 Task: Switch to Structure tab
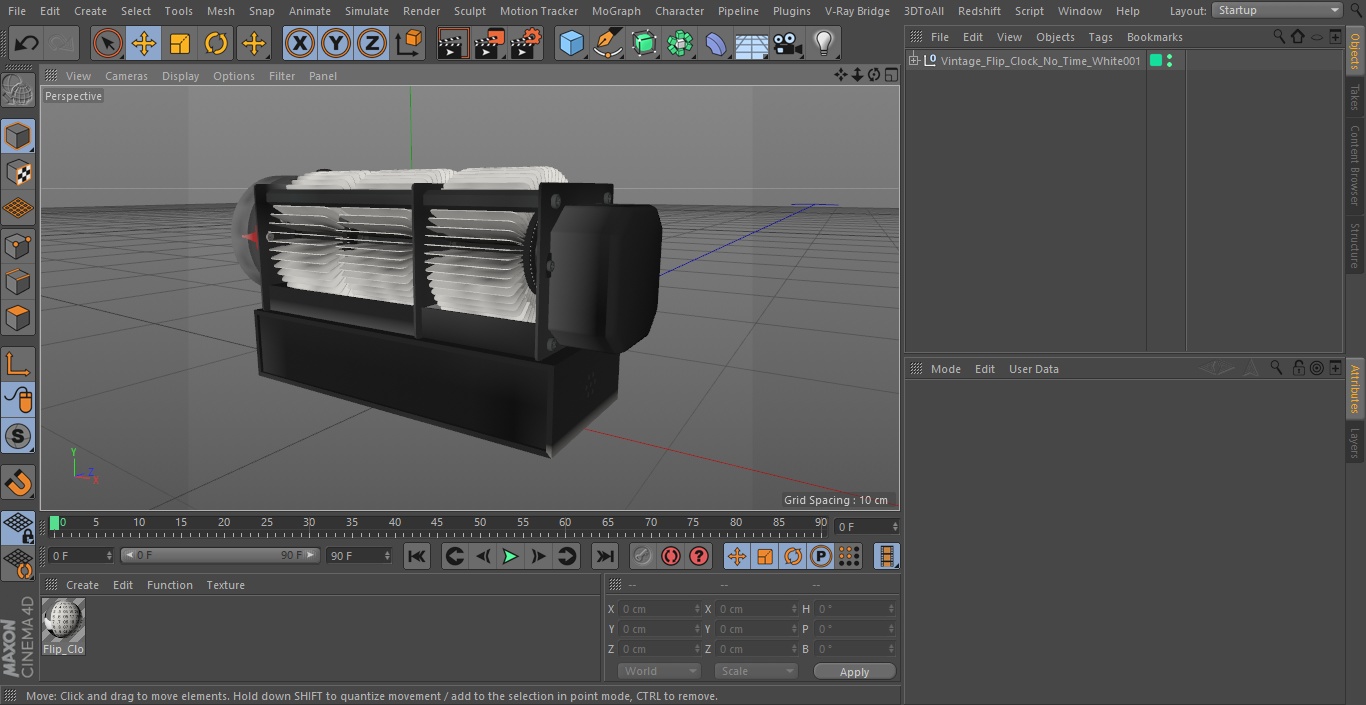coord(1355,245)
